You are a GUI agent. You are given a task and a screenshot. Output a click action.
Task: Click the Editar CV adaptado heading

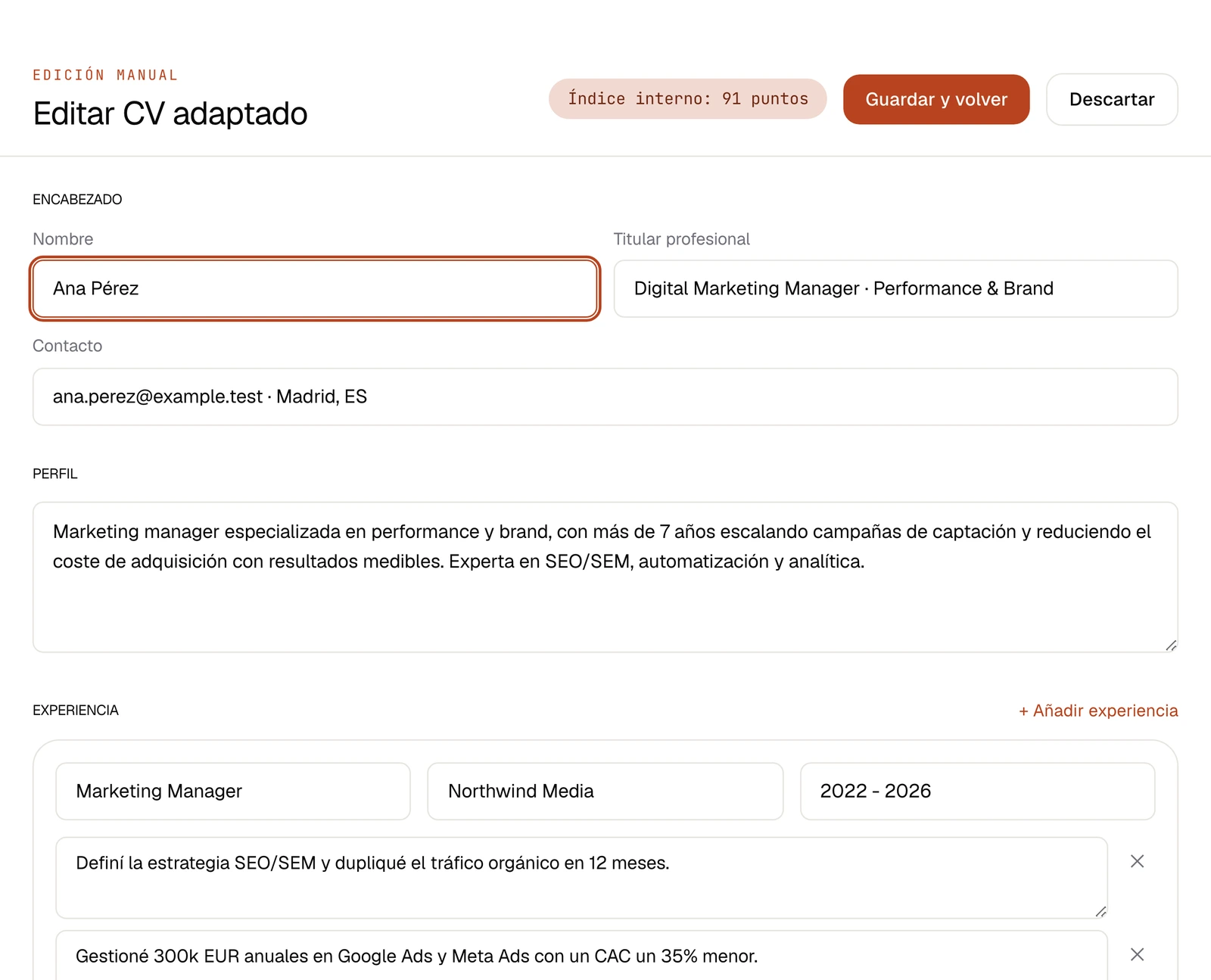[x=170, y=114]
